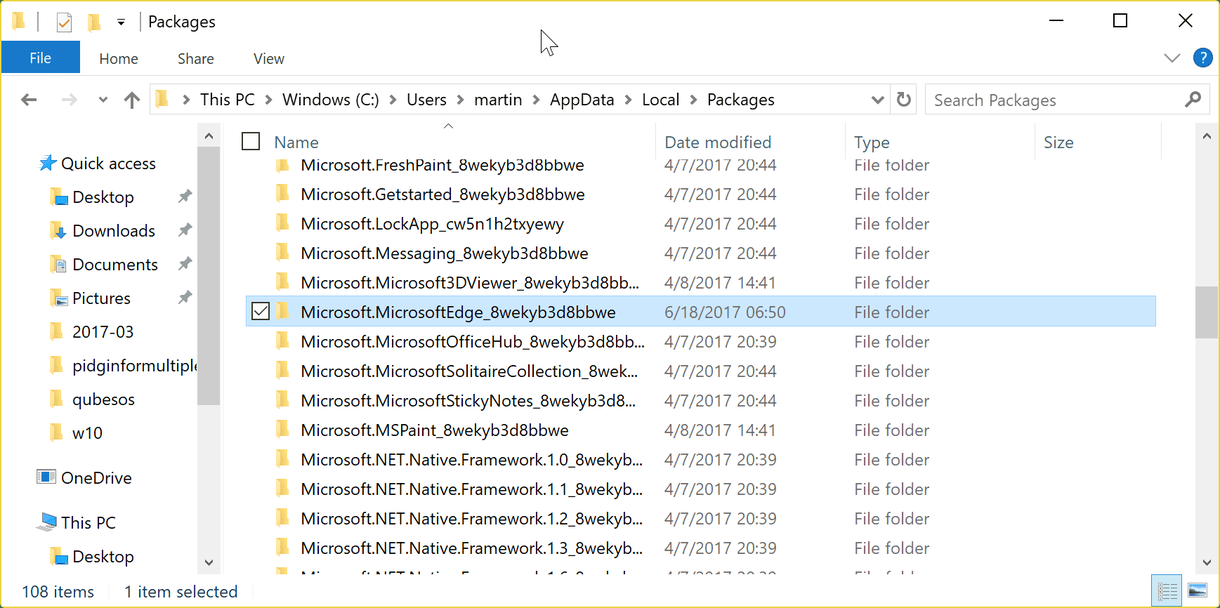
Task: Click the file list vertical scrollbar thumb
Action: coord(1207,314)
